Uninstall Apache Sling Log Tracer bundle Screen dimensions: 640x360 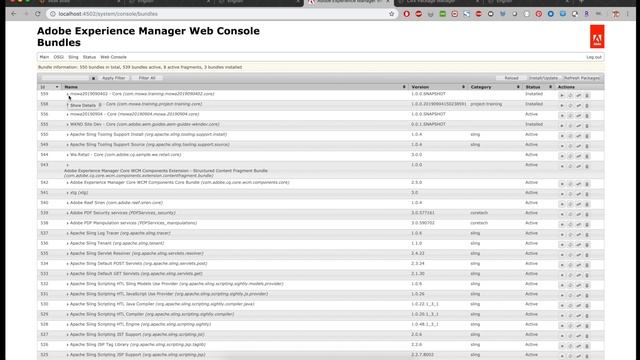click(587, 235)
